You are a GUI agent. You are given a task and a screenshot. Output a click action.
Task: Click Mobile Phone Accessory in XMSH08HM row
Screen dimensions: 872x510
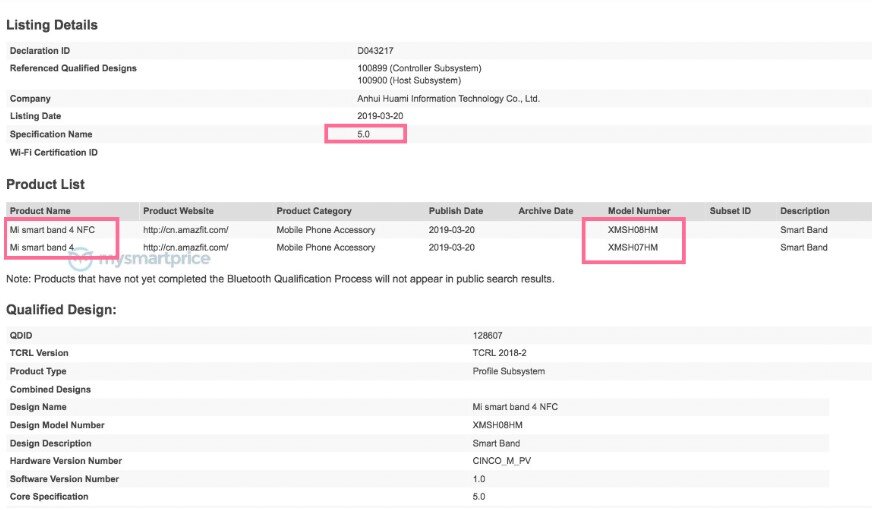tap(326, 230)
